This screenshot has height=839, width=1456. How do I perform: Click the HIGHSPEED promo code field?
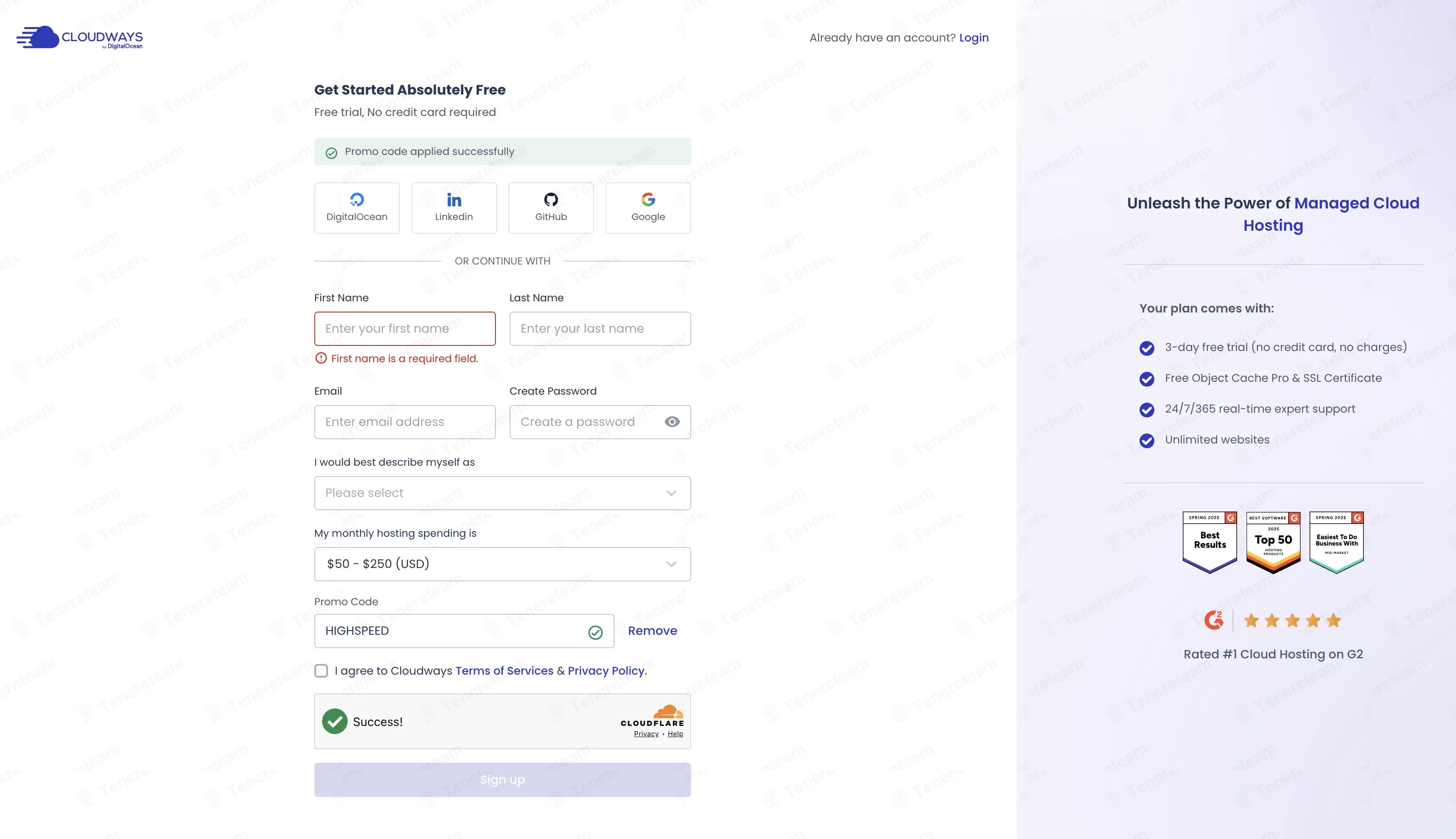coord(464,631)
